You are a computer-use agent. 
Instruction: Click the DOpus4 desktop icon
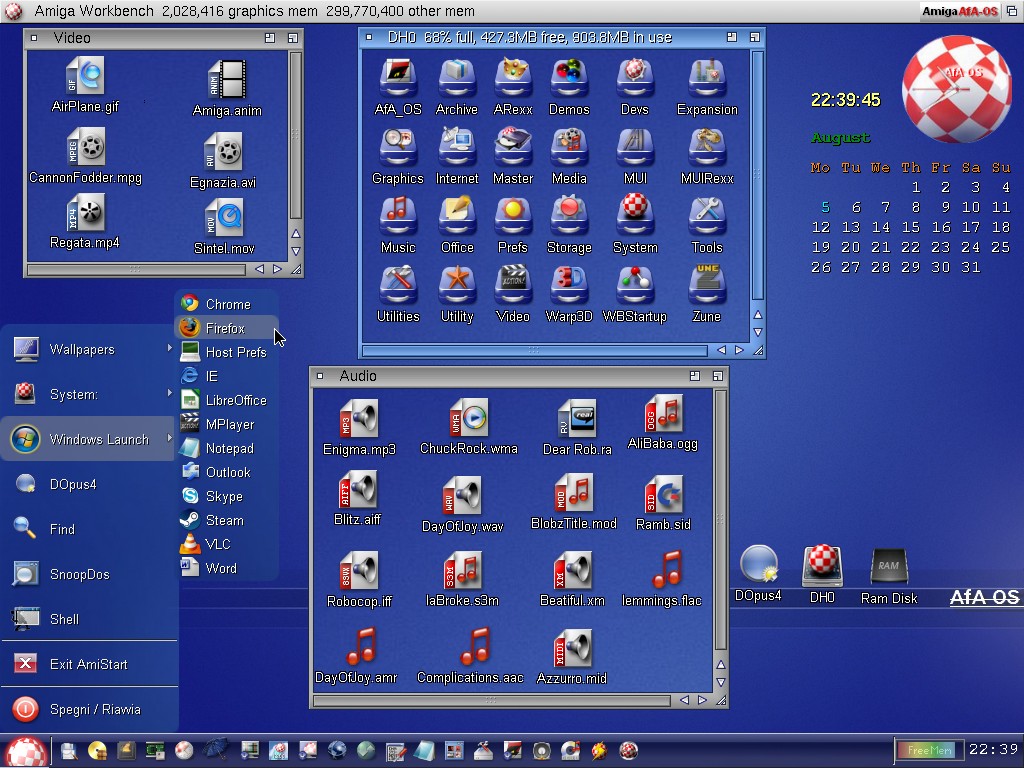[x=758, y=568]
